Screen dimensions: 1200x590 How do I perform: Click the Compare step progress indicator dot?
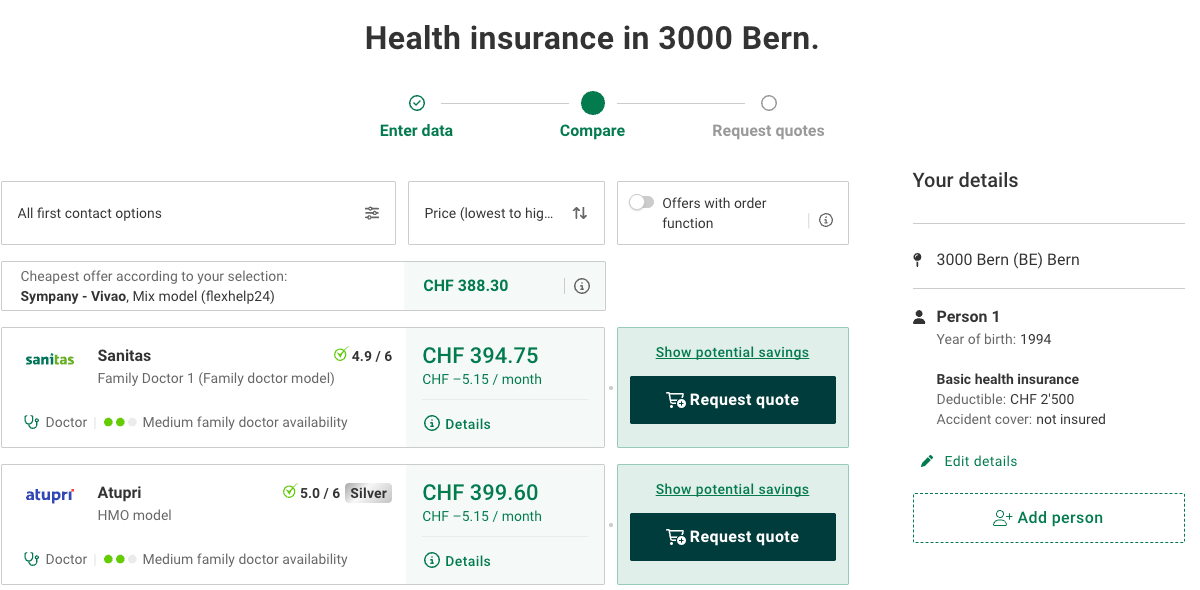pyautogui.click(x=593, y=103)
